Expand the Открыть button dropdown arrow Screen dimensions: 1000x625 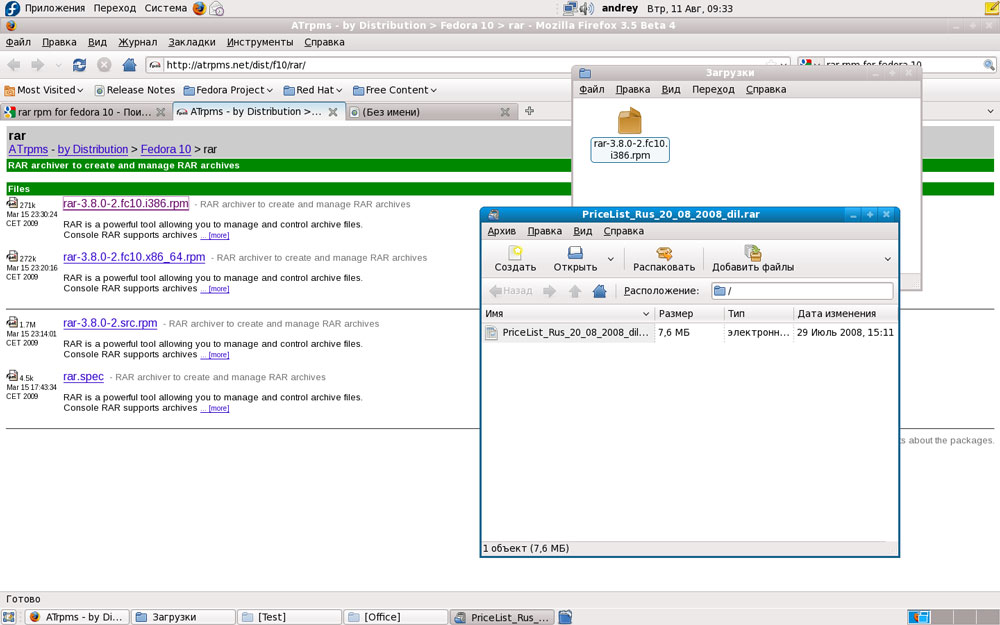point(608,266)
